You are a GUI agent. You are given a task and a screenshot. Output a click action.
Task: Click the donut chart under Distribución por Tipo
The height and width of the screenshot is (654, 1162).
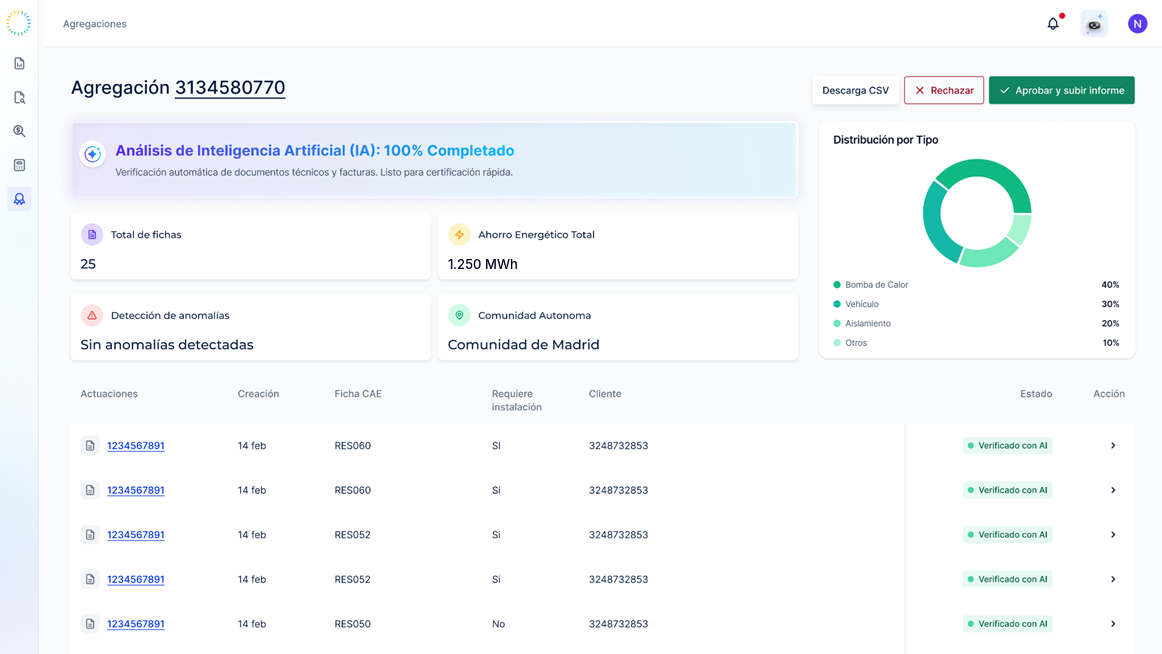click(x=977, y=213)
